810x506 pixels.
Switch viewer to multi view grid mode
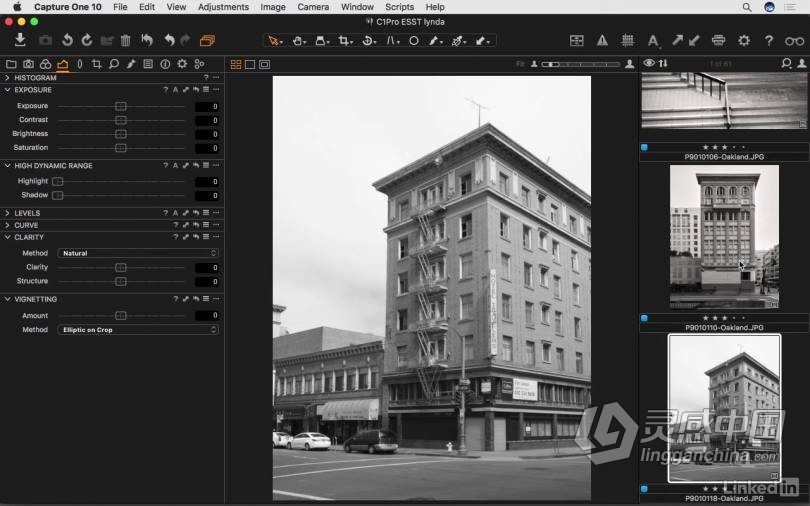tap(236, 65)
